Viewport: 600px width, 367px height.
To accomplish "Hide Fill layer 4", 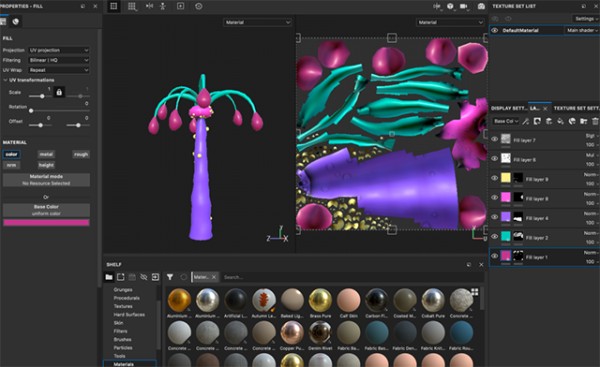I will pyautogui.click(x=494, y=217).
